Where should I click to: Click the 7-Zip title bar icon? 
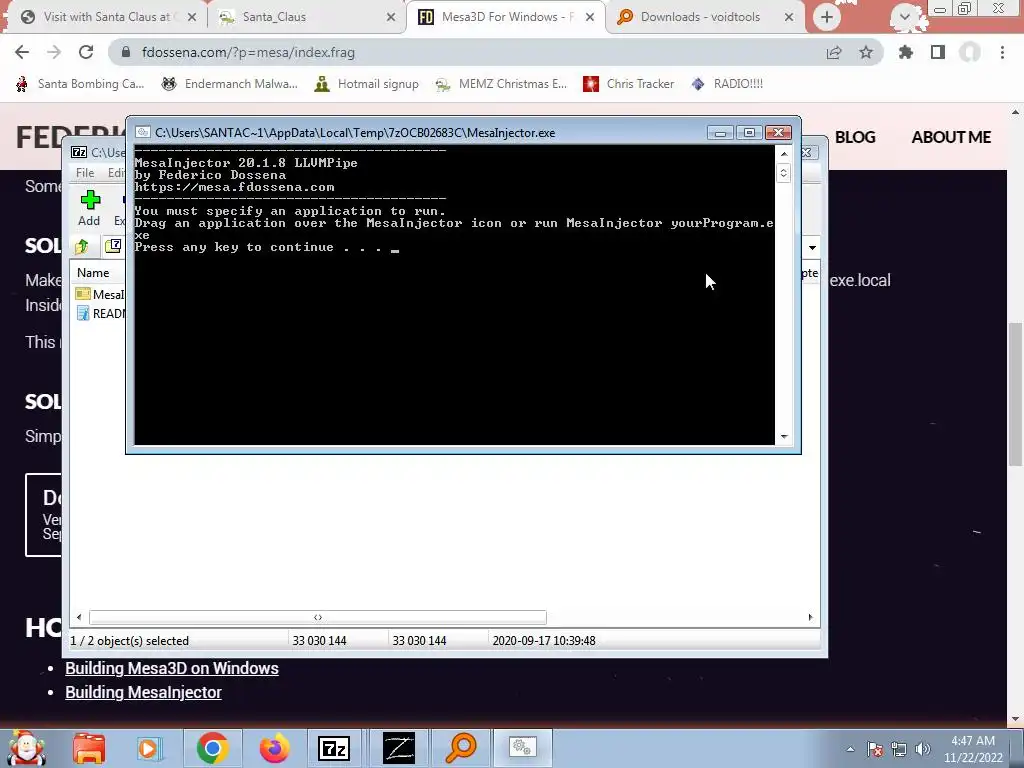tap(79, 152)
